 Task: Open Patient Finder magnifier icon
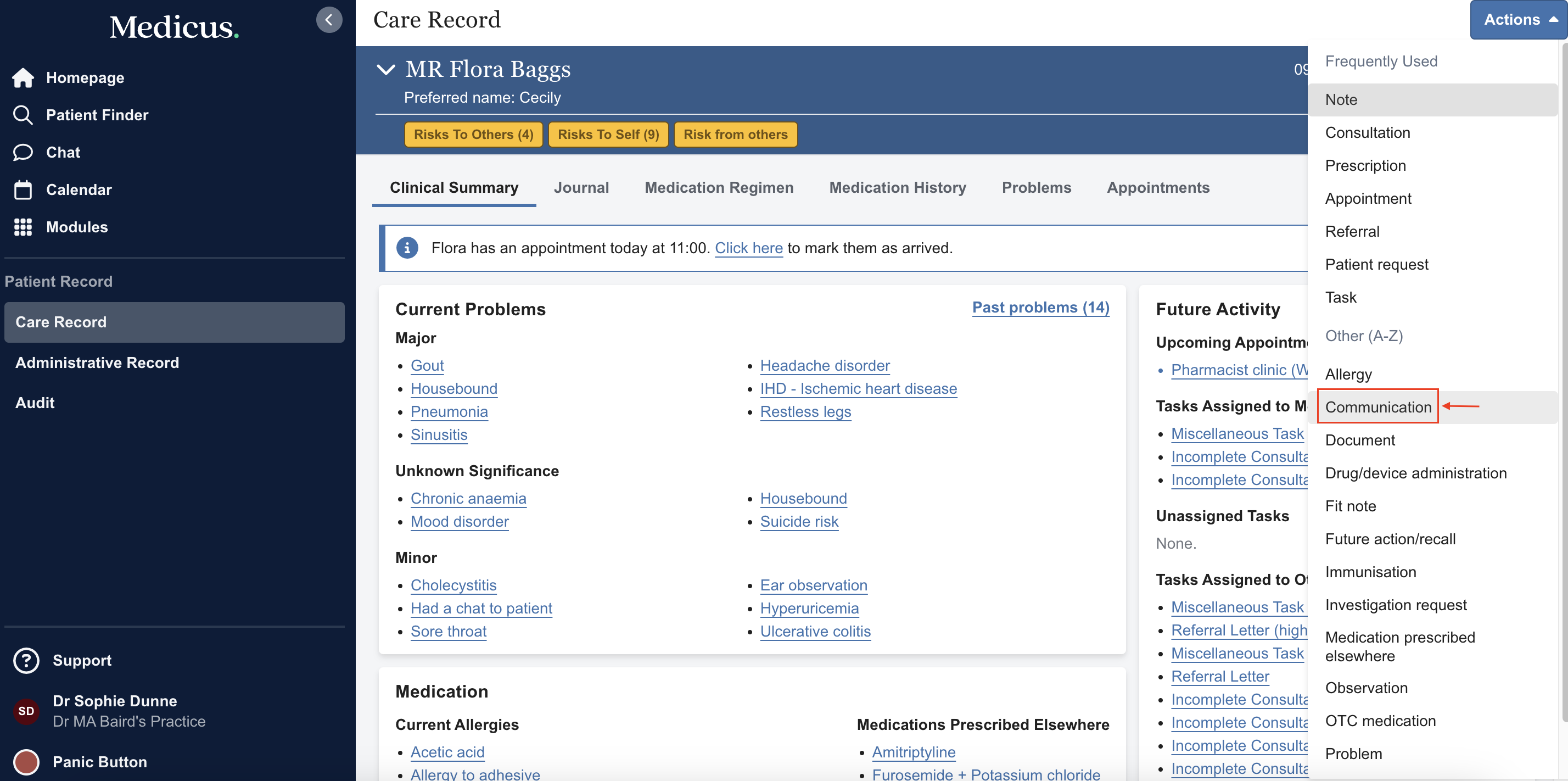tap(23, 115)
